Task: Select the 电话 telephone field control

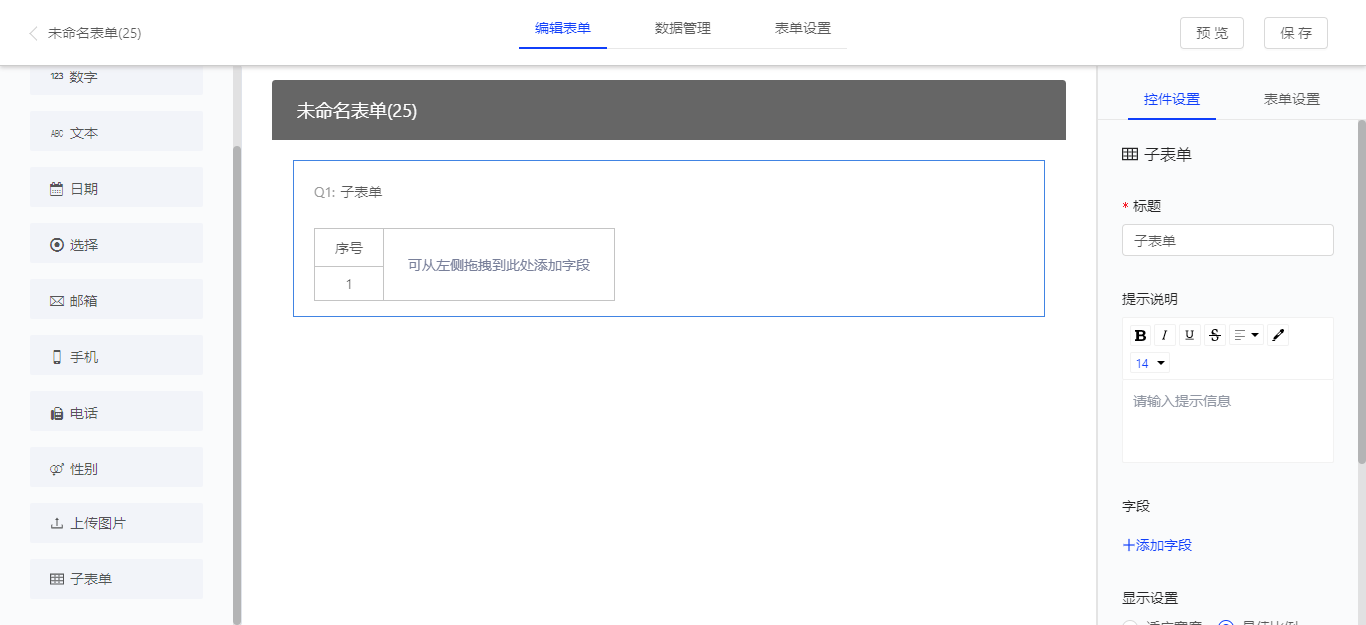Action: click(116, 412)
